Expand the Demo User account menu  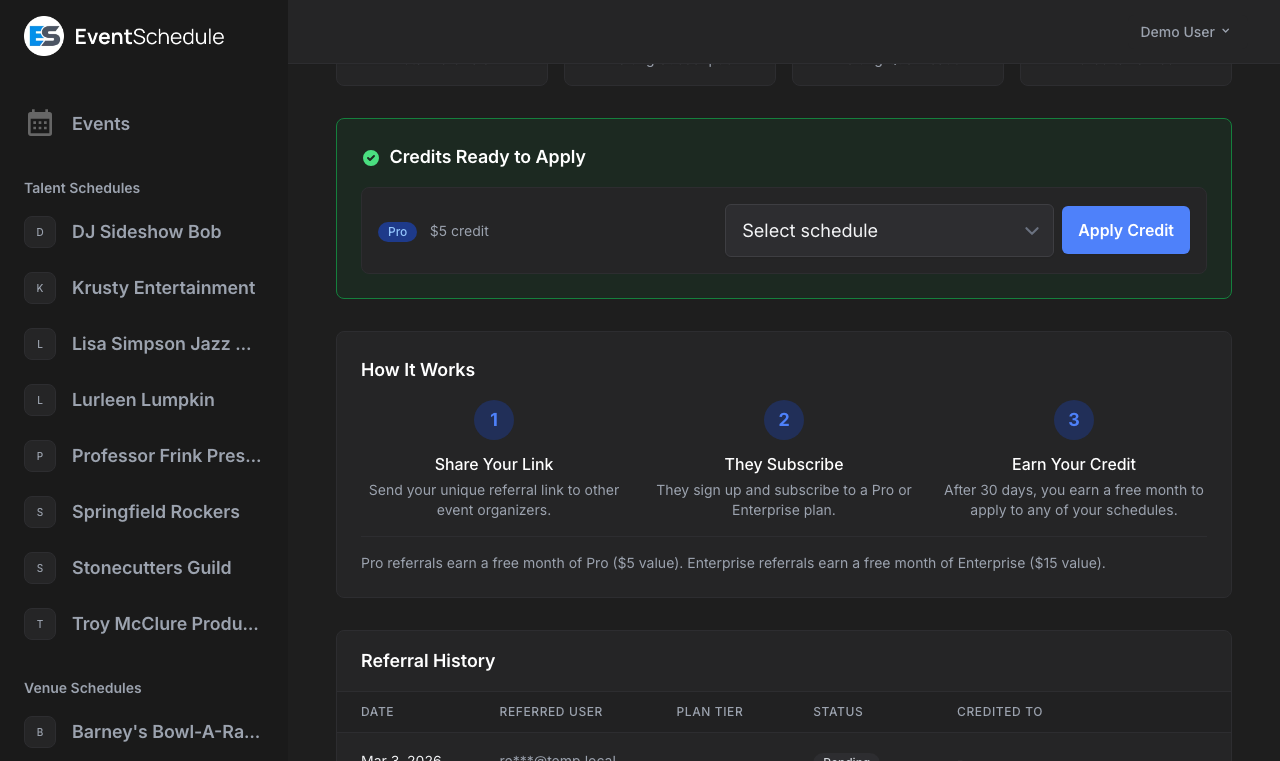(1184, 31)
